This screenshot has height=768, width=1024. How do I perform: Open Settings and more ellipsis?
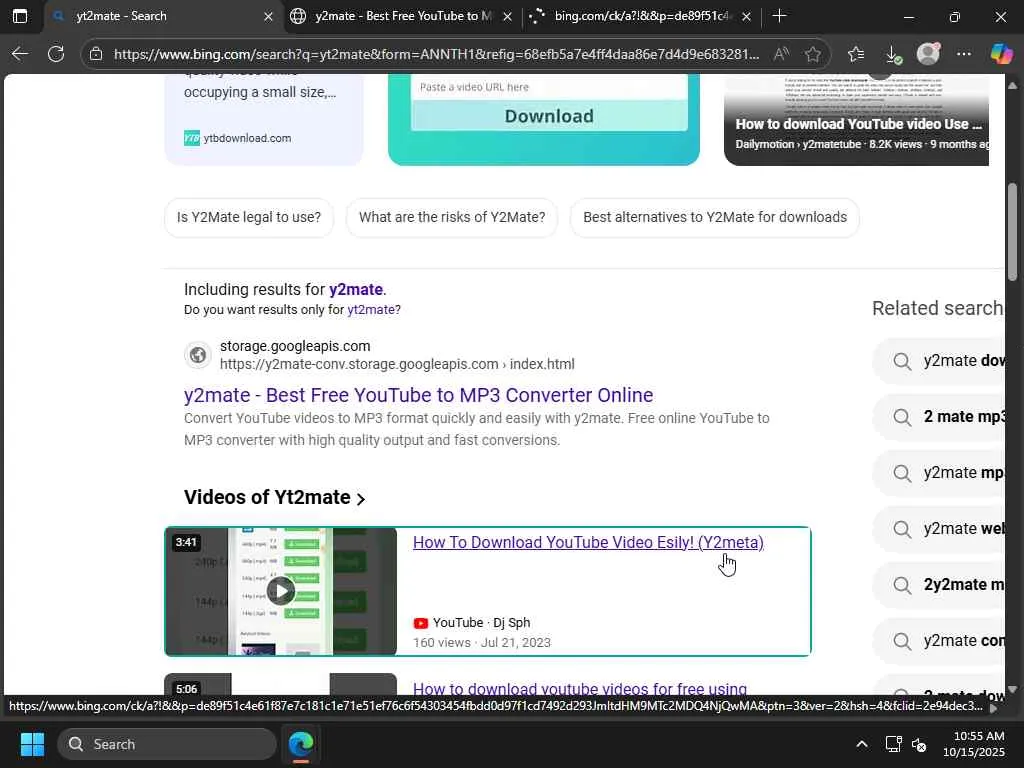tap(963, 54)
